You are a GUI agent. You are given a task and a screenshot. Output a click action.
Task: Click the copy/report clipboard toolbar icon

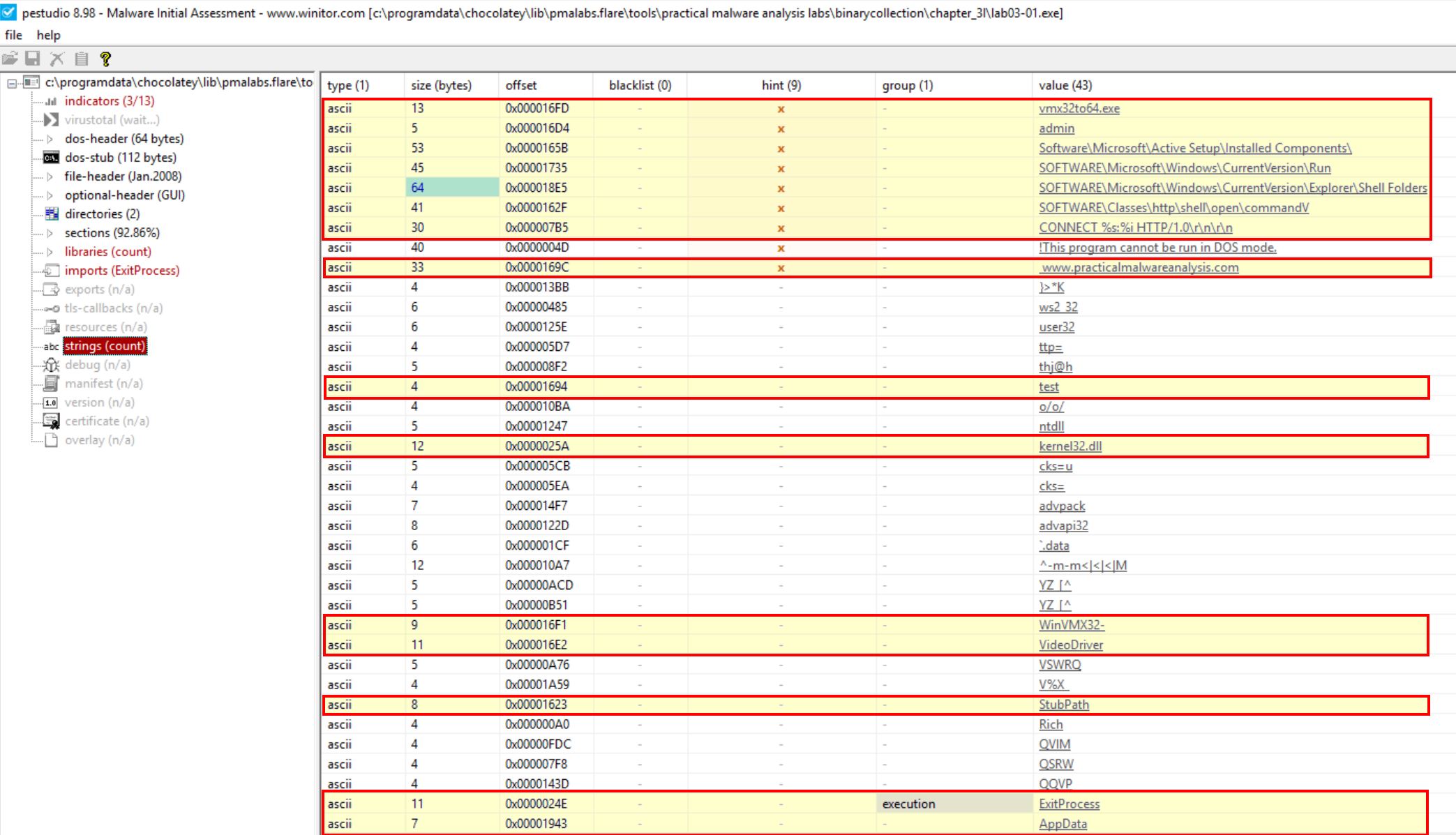82,59
